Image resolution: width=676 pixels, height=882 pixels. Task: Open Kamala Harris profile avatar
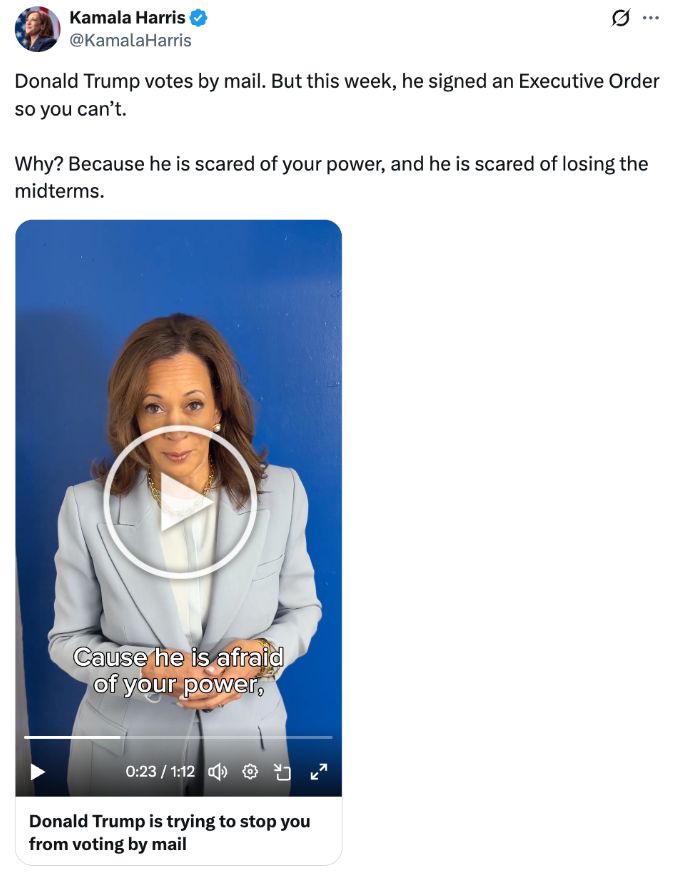coord(37,29)
